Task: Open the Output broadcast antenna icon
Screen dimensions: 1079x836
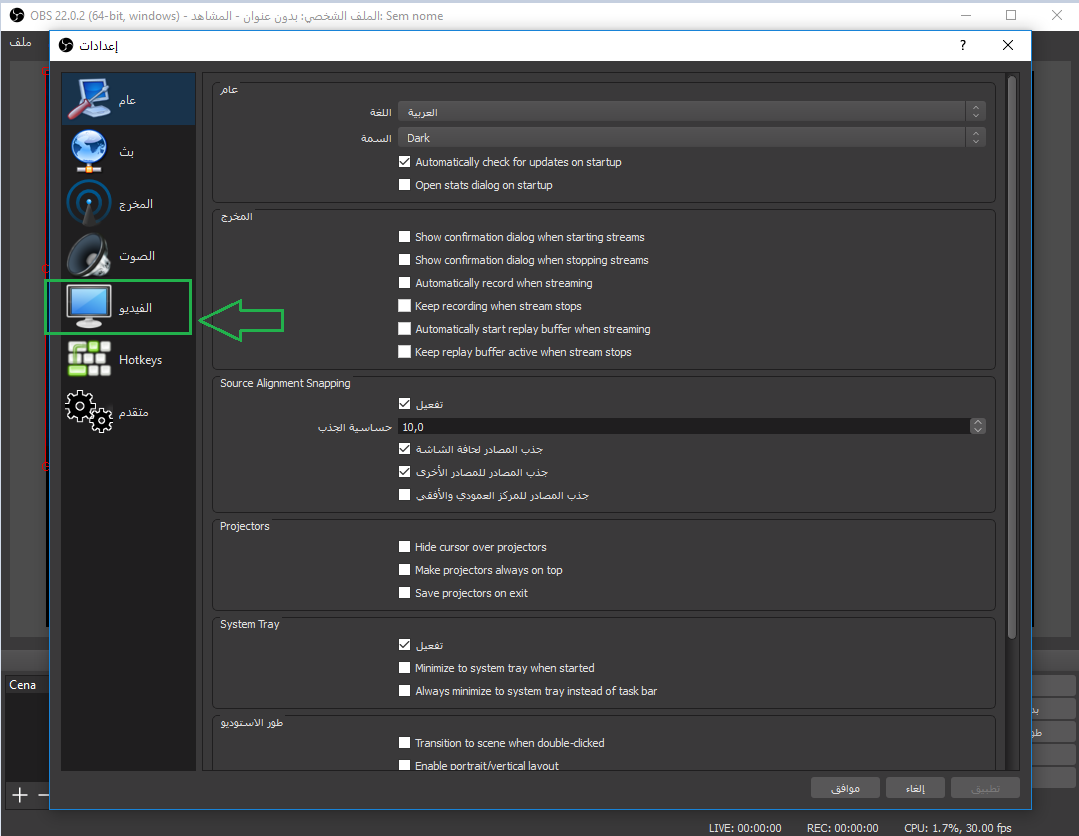Action: pos(88,203)
